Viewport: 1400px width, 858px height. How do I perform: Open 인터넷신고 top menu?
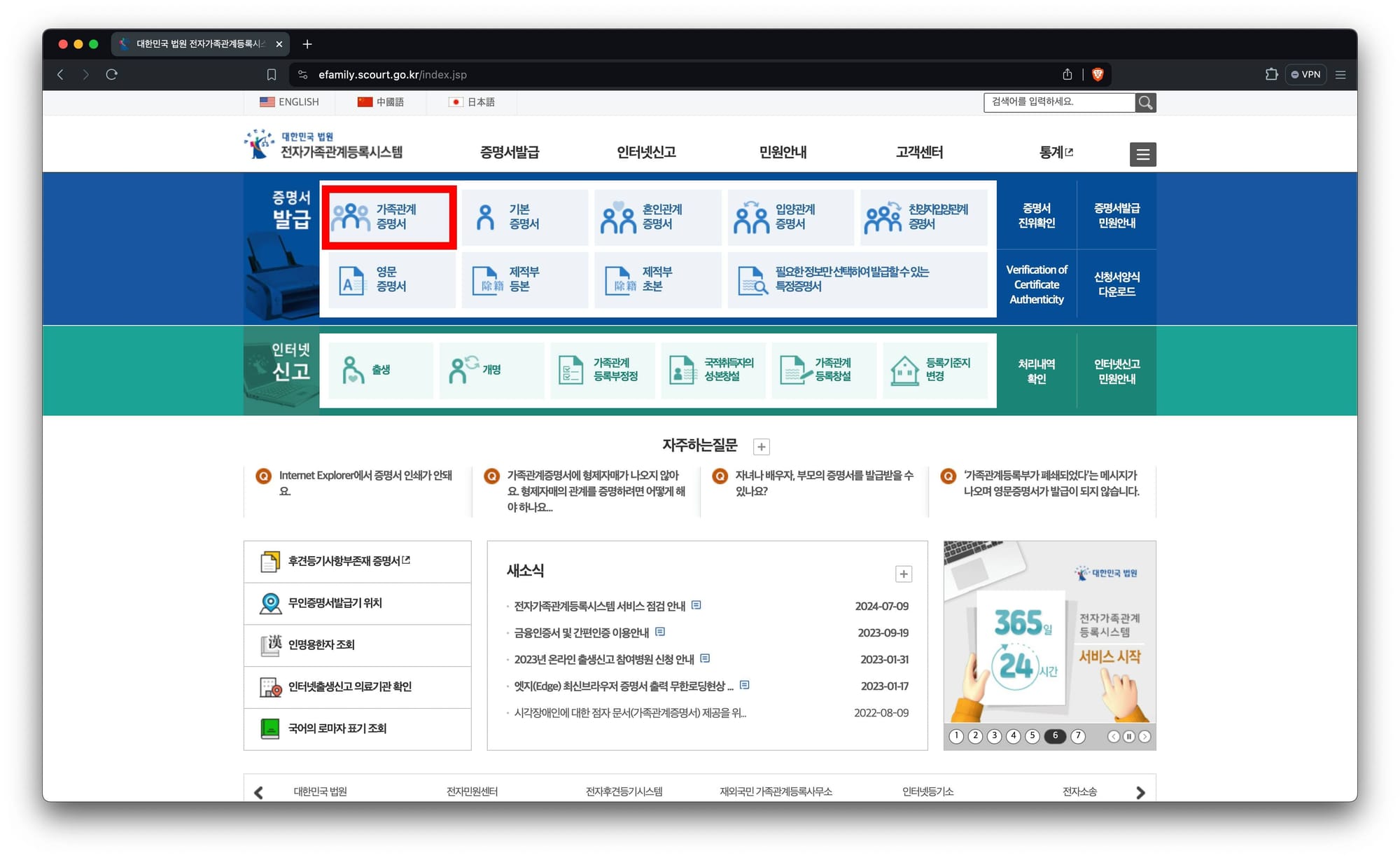tap(646, 152)
